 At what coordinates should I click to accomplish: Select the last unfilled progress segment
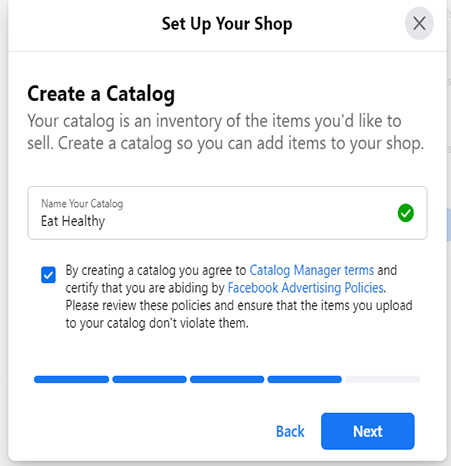click(383, 379)
